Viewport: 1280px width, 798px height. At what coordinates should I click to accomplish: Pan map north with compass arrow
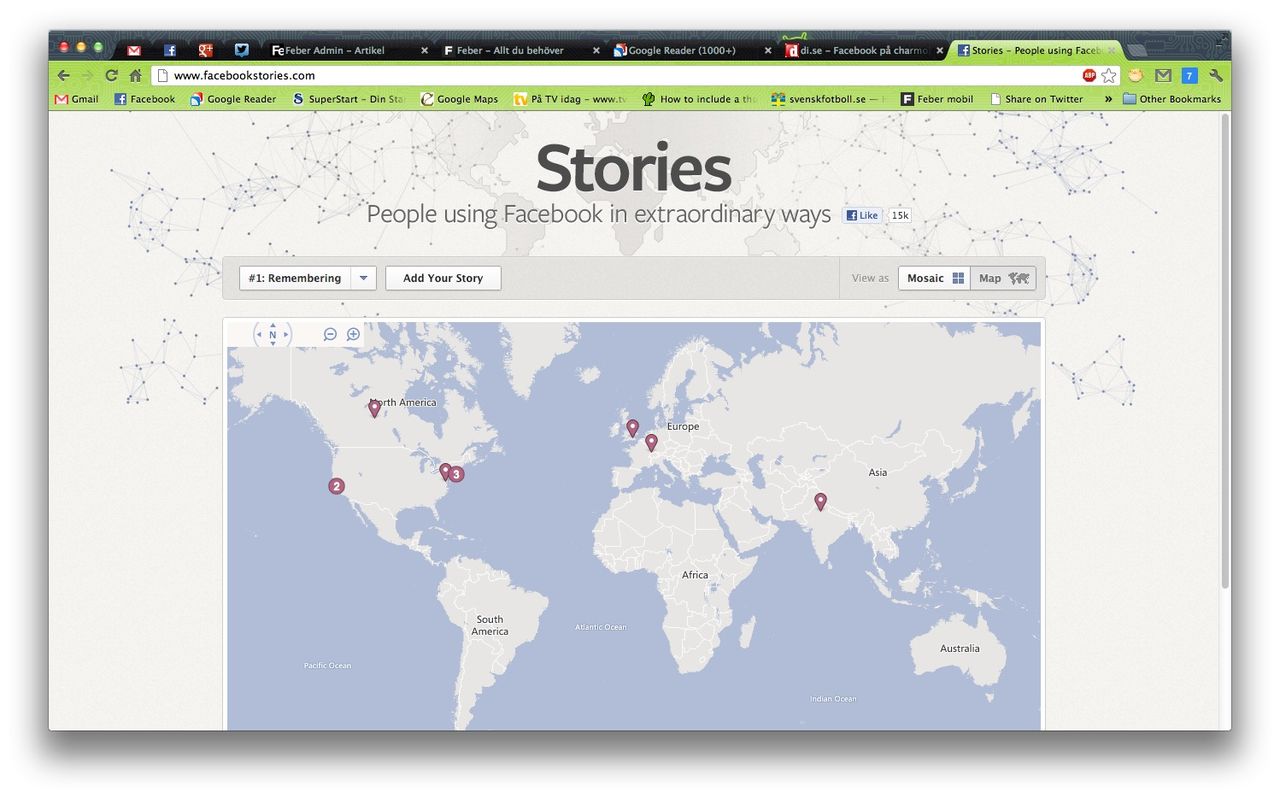(273, 325)
